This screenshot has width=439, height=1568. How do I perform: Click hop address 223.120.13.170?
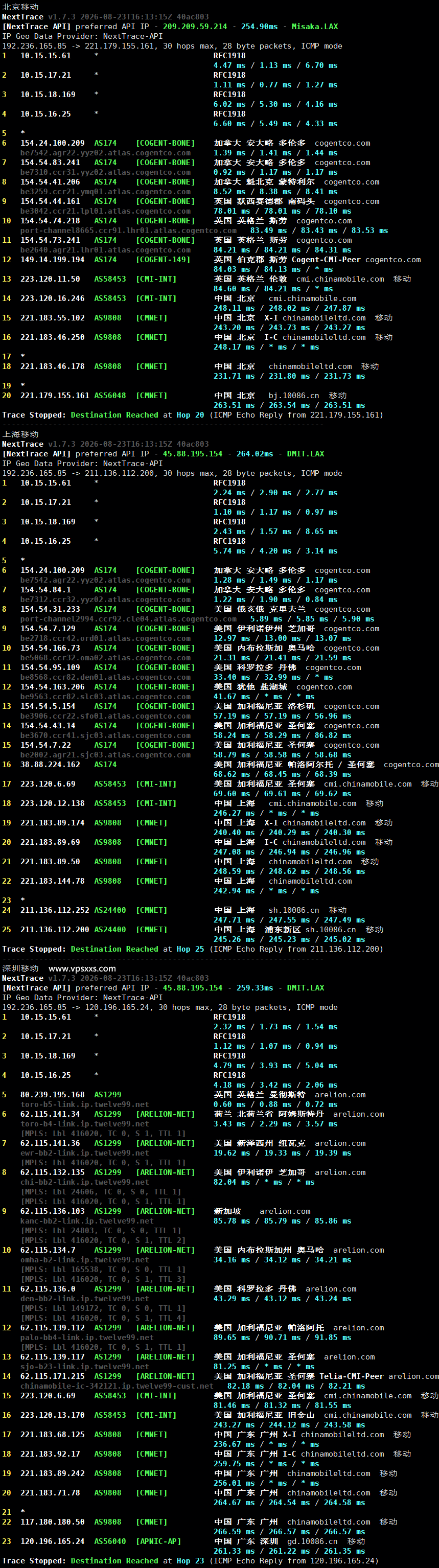click(x=52, y=1416)
